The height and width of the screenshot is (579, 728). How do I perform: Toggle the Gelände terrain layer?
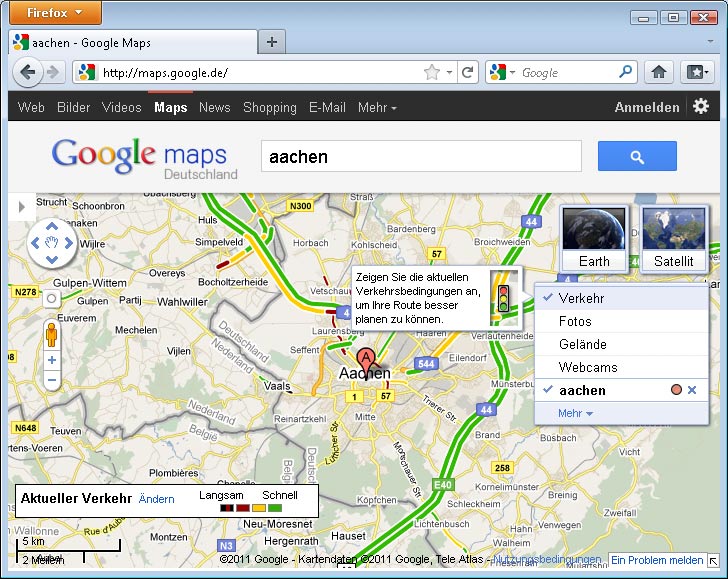point(622,344)
